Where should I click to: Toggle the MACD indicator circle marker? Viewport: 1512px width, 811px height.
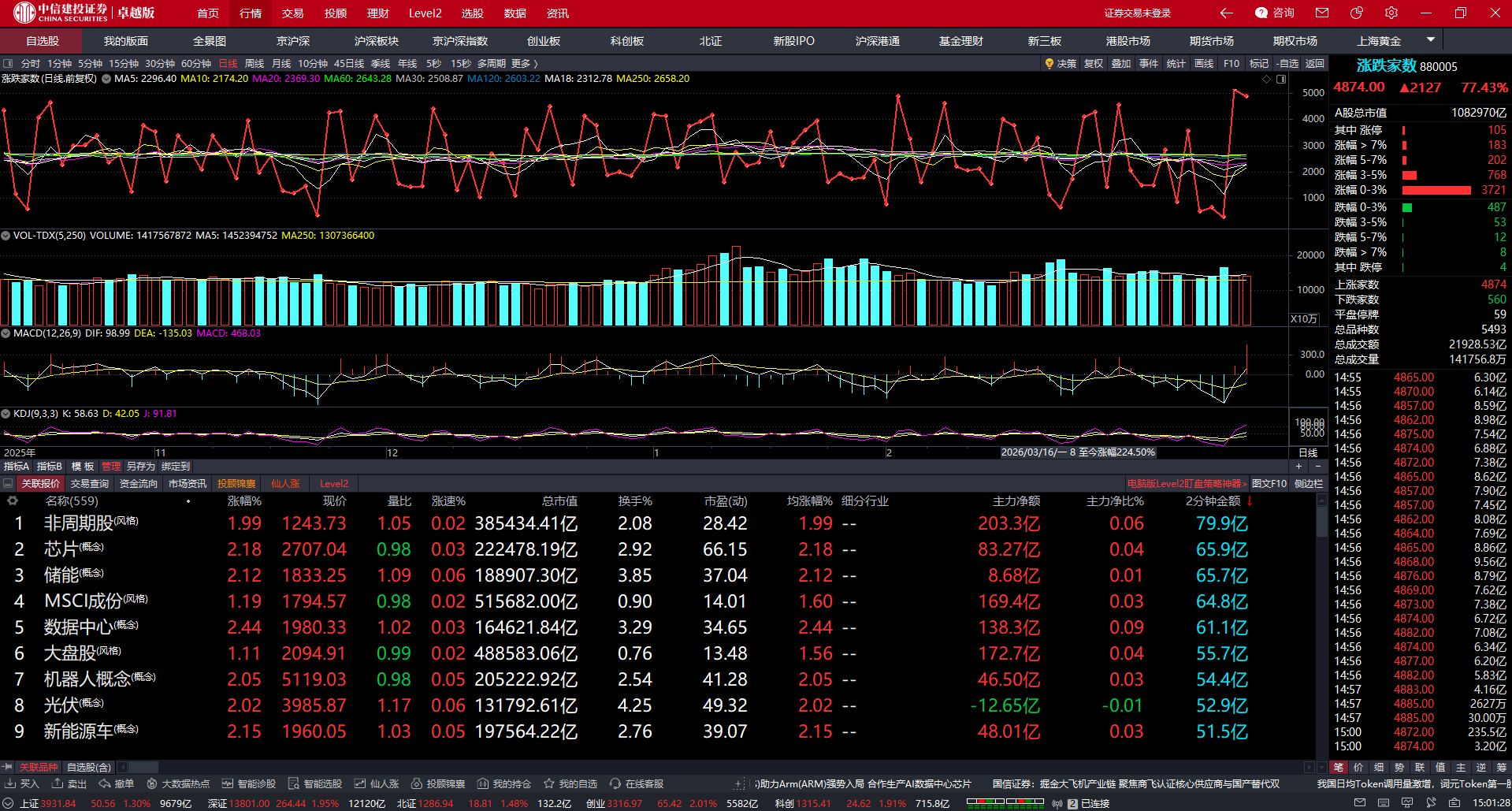(6, 333)
